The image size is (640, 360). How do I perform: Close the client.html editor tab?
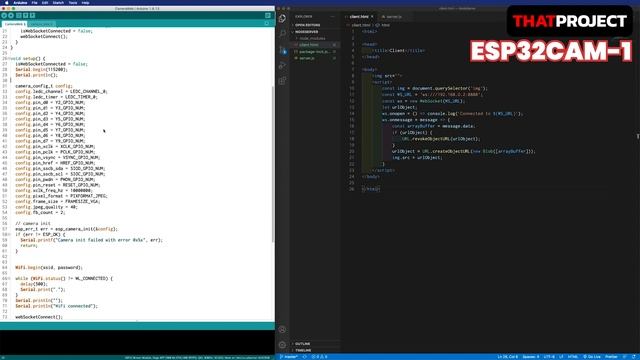[372, 16]
